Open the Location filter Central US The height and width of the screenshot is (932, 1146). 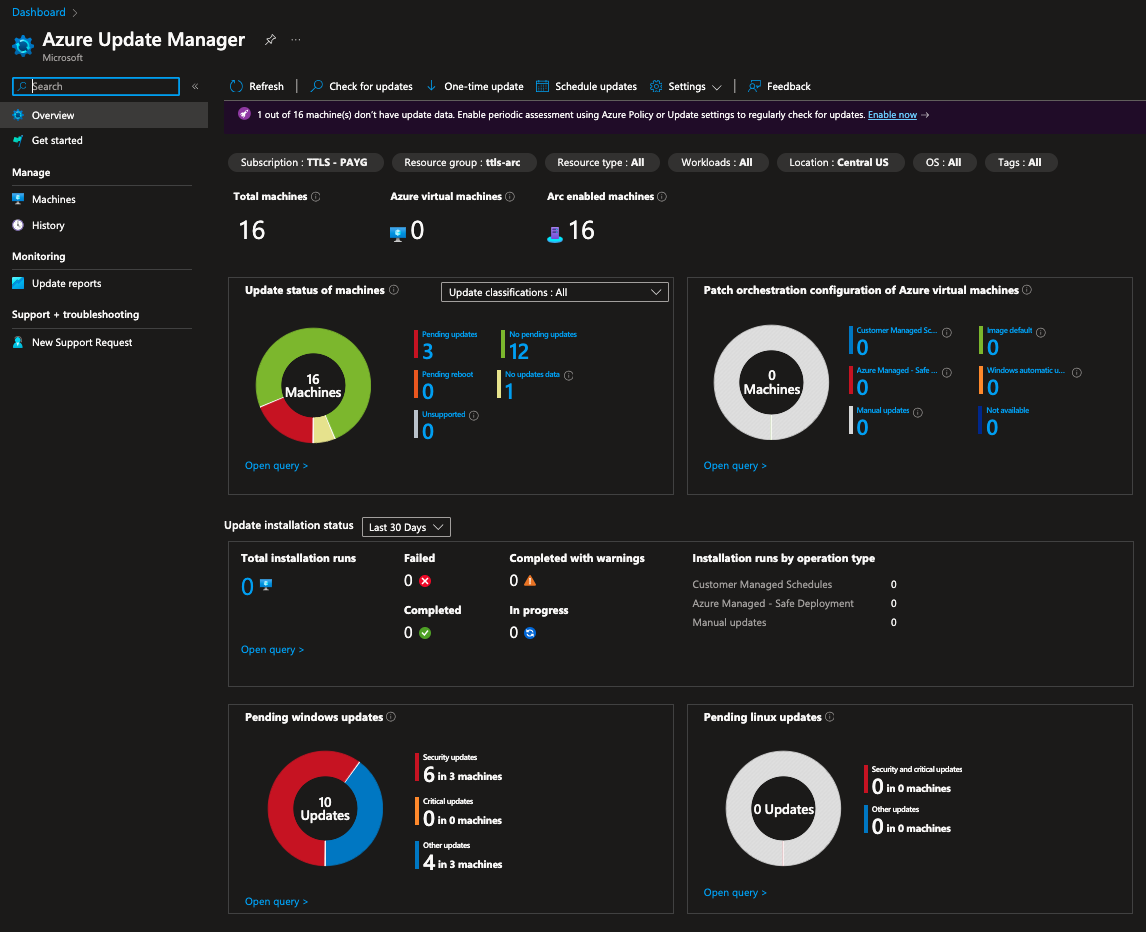(840, 162)
